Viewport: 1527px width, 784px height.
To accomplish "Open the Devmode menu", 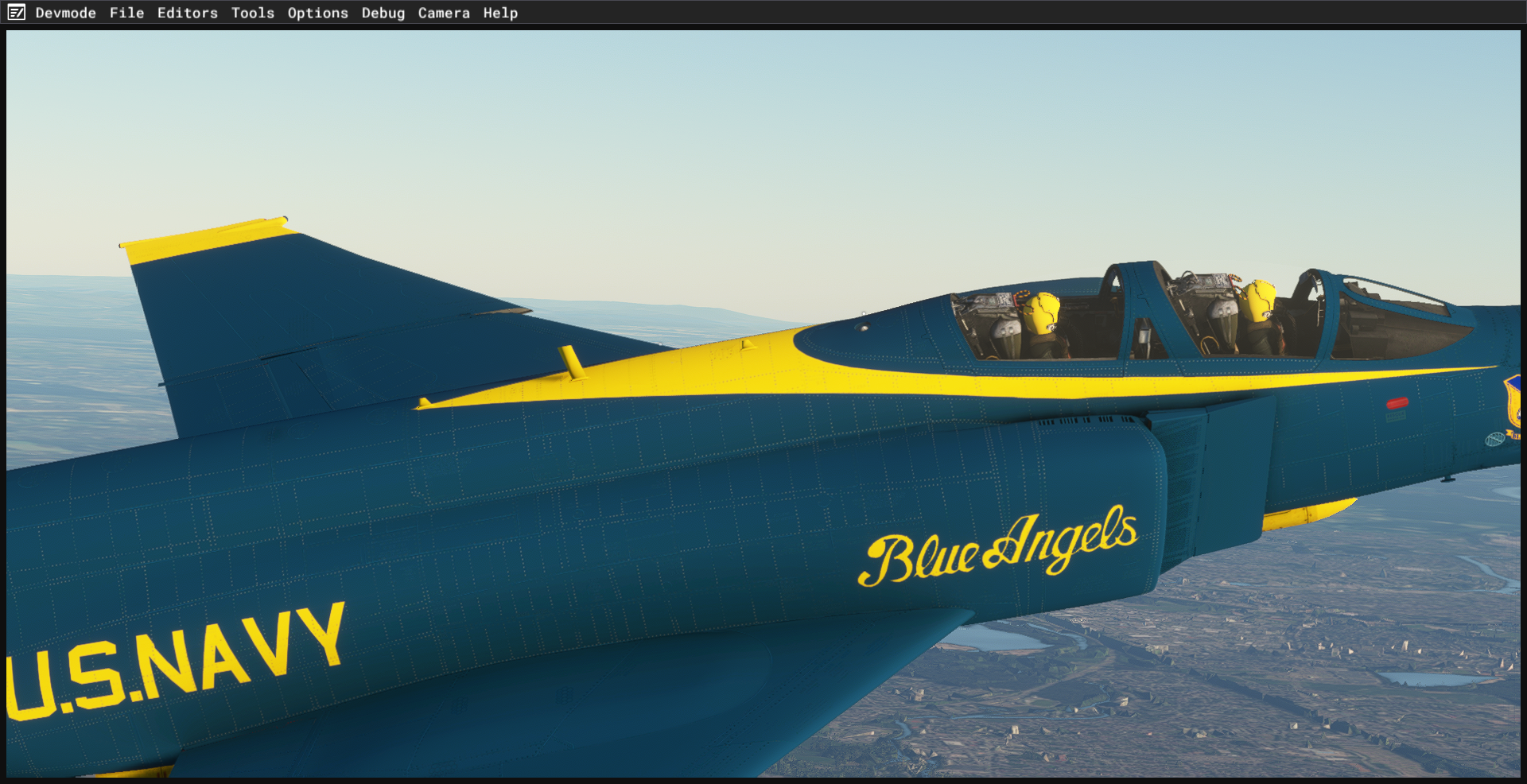I will click(x=66, y=13).
